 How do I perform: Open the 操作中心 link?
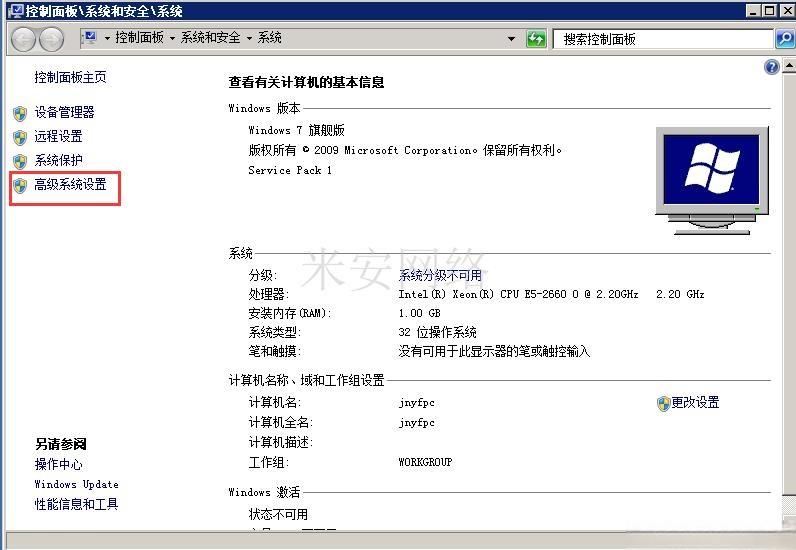click(x=58, y=465)
